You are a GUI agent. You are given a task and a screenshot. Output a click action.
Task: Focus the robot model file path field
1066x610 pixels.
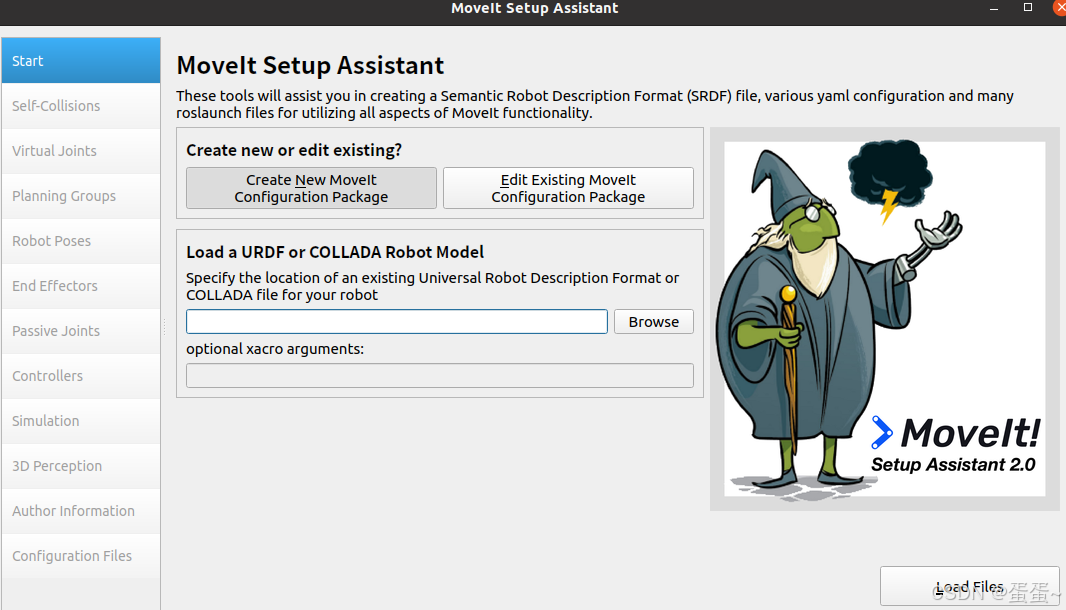(x=397, y=322)
